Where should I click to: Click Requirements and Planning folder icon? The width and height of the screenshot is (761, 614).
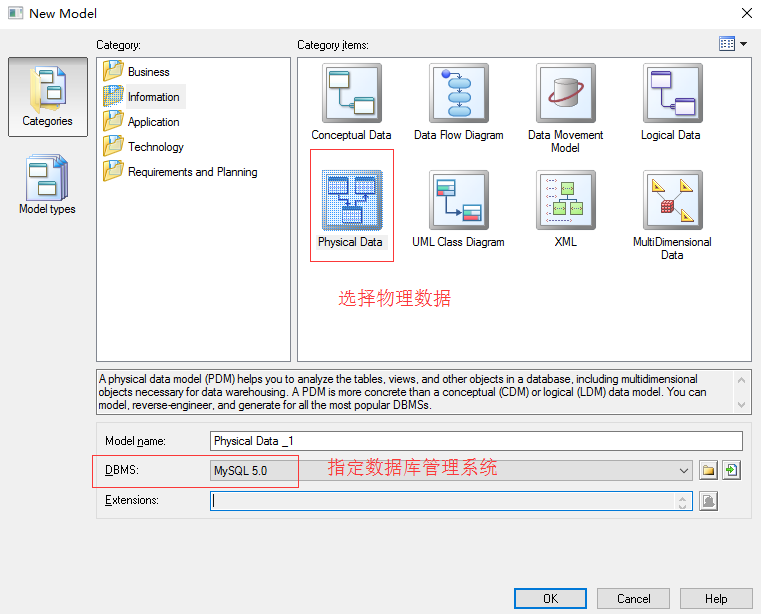(113, 171)
